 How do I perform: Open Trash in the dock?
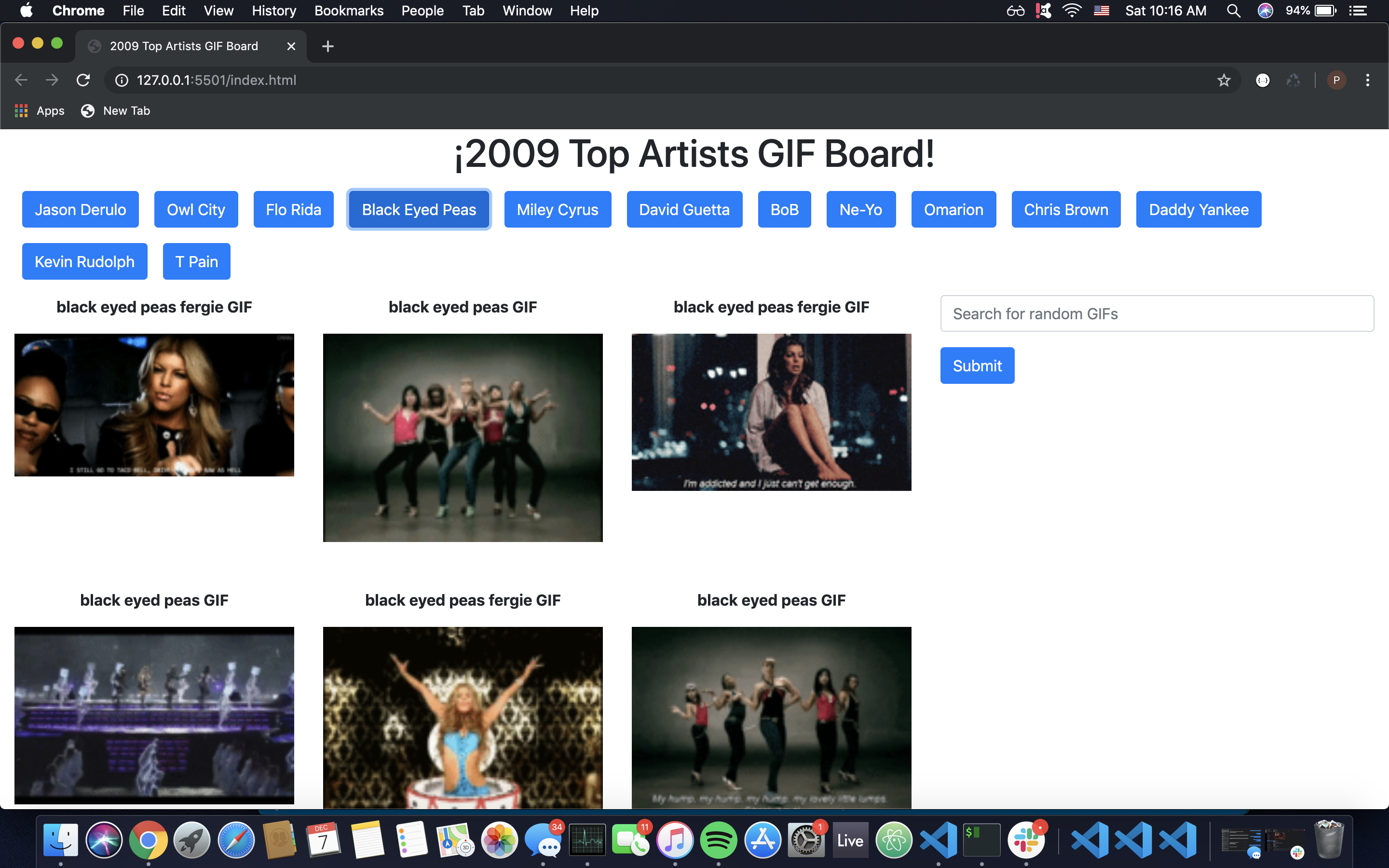pos(1329,841)
